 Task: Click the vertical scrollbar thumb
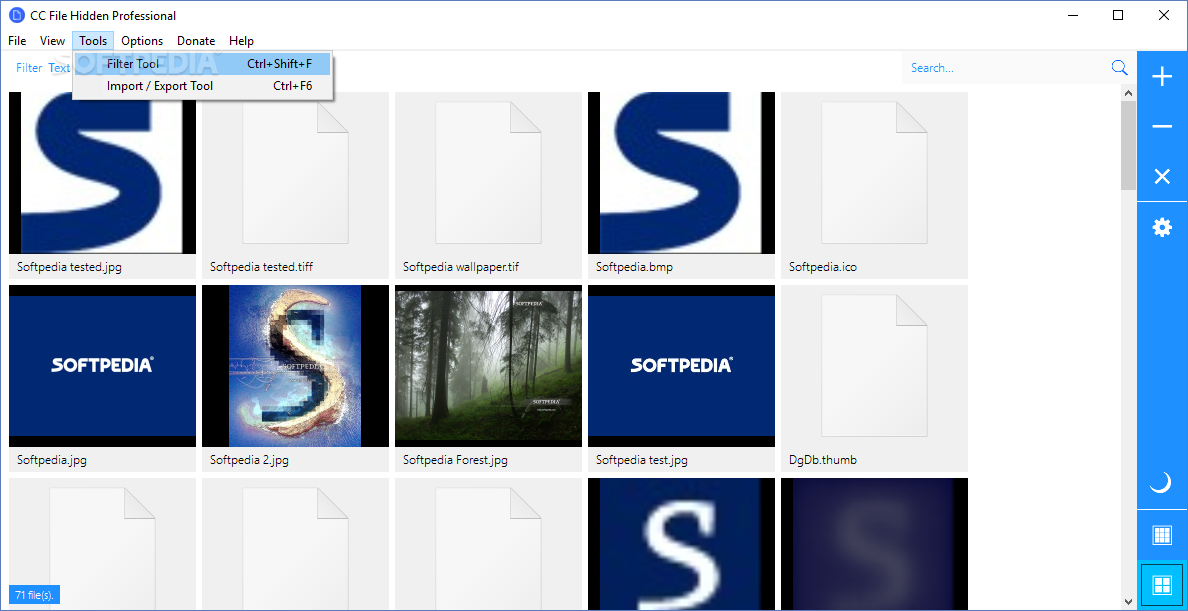point(1128,146)
